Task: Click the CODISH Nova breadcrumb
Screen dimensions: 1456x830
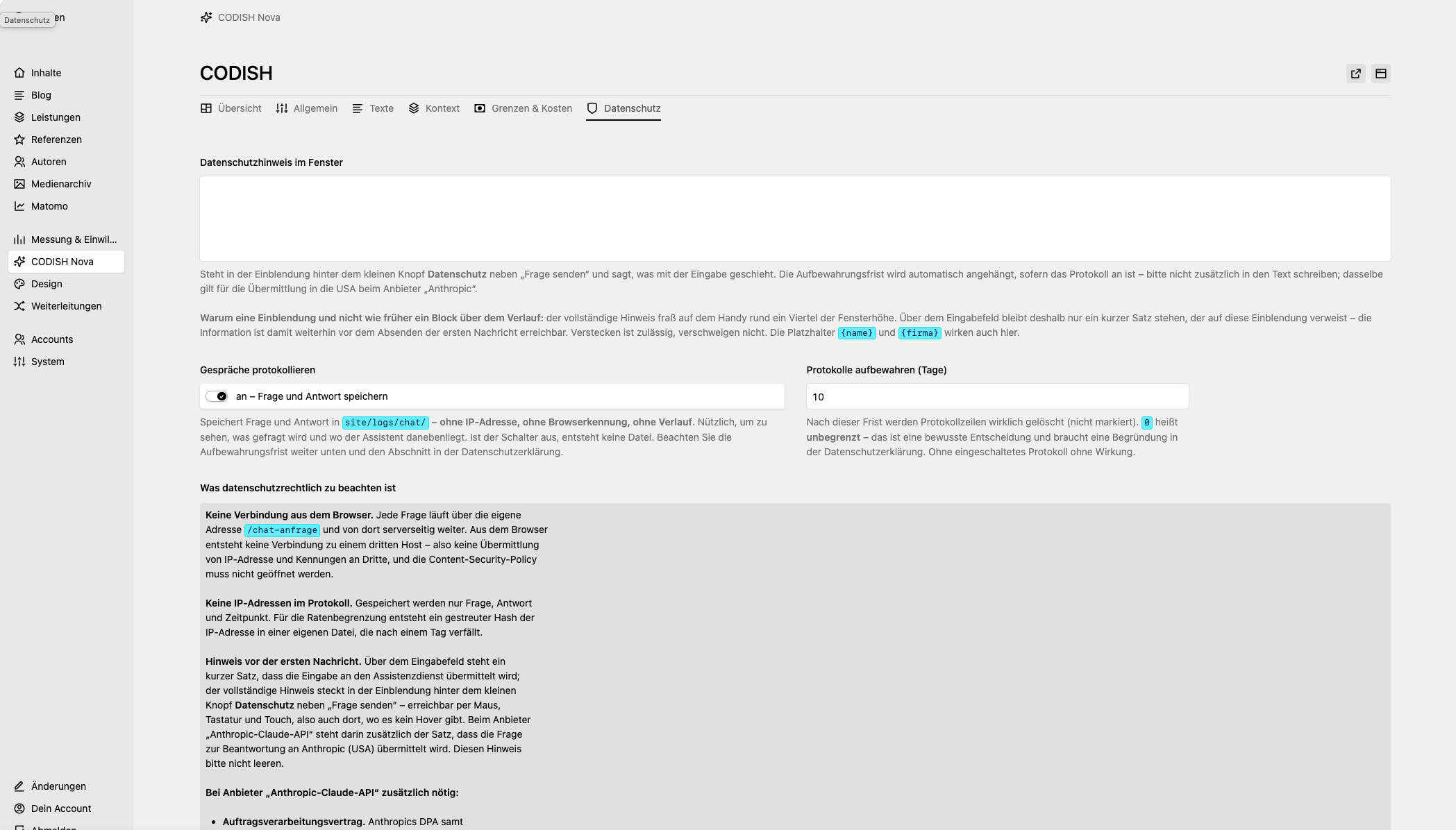Action: click(240, 17)
